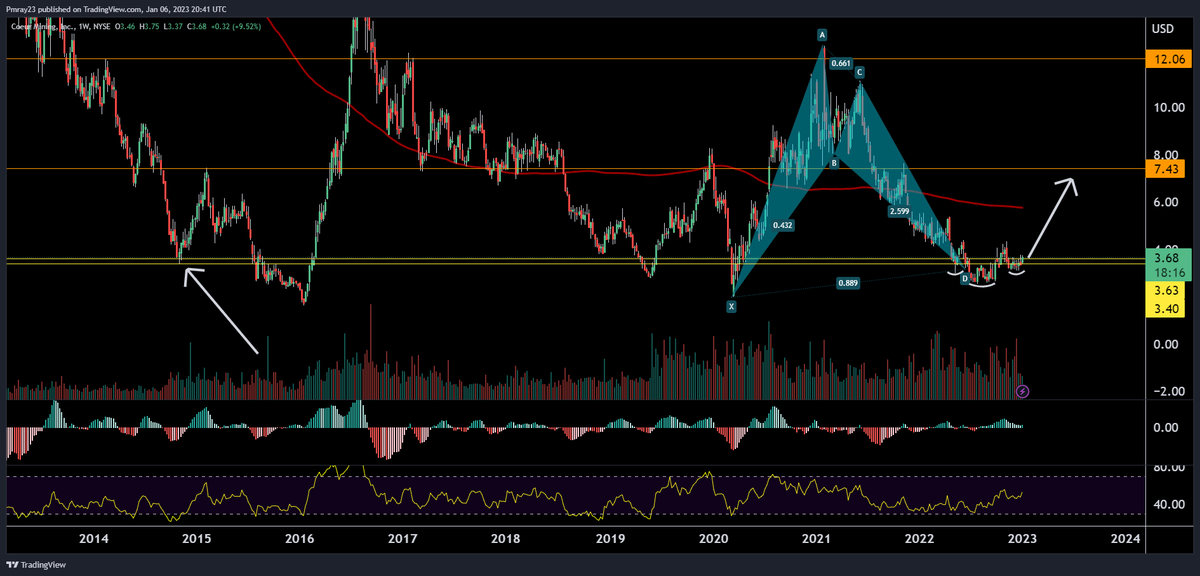Click the USD currency label
Image resolution: width=1200 pixels, height=576 pixels.
[1163, 28]
